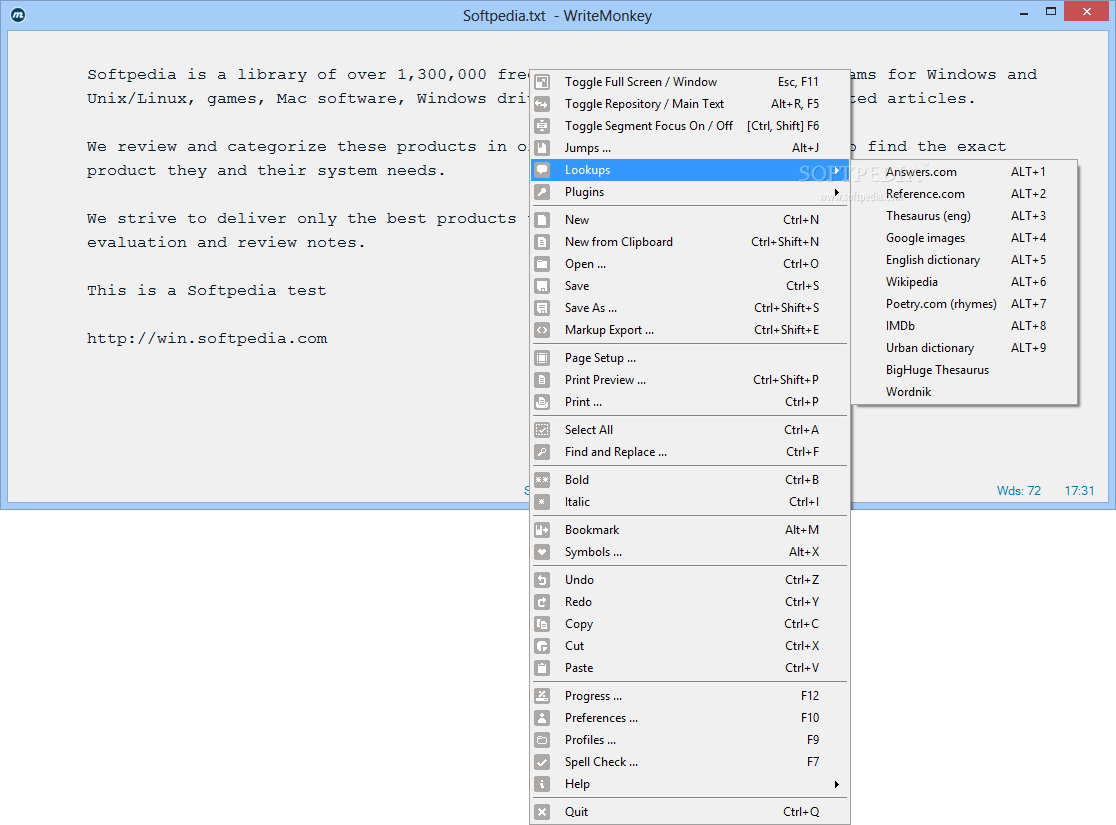
Task: Click the Quit X icon
Action: (x=542, y=812)
